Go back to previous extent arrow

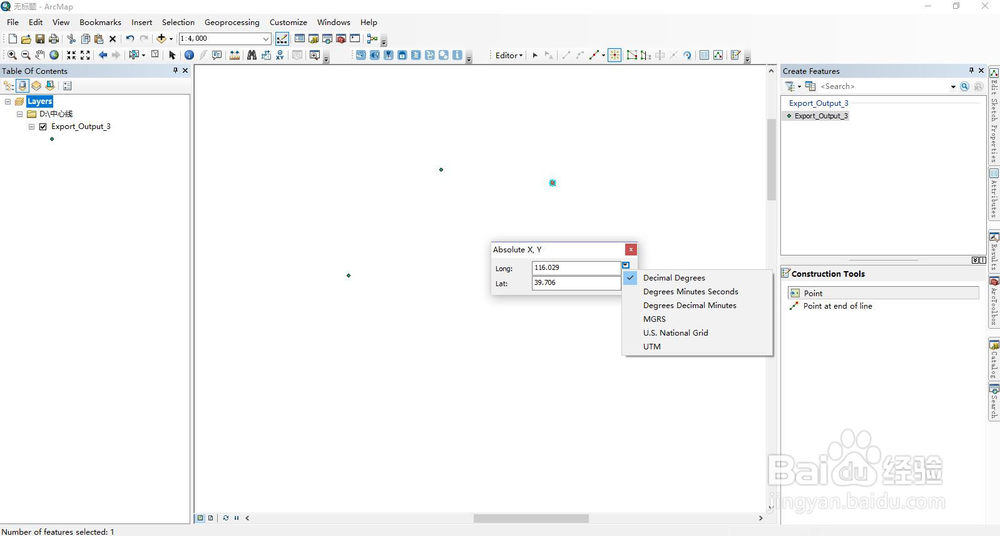pyautogui.click(x=103, y=56)
